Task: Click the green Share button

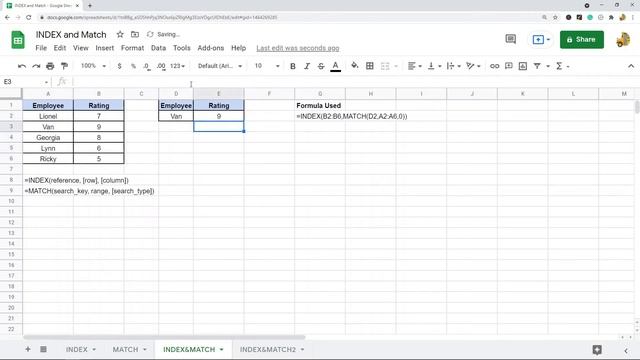Action: click(582, 40)
